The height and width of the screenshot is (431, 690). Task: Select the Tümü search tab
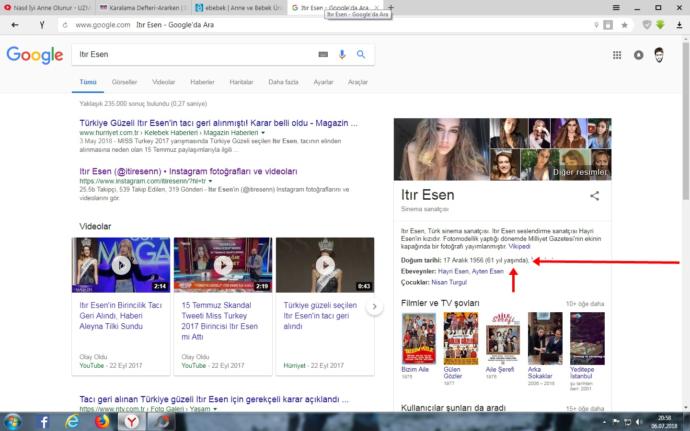coord(88,82)
